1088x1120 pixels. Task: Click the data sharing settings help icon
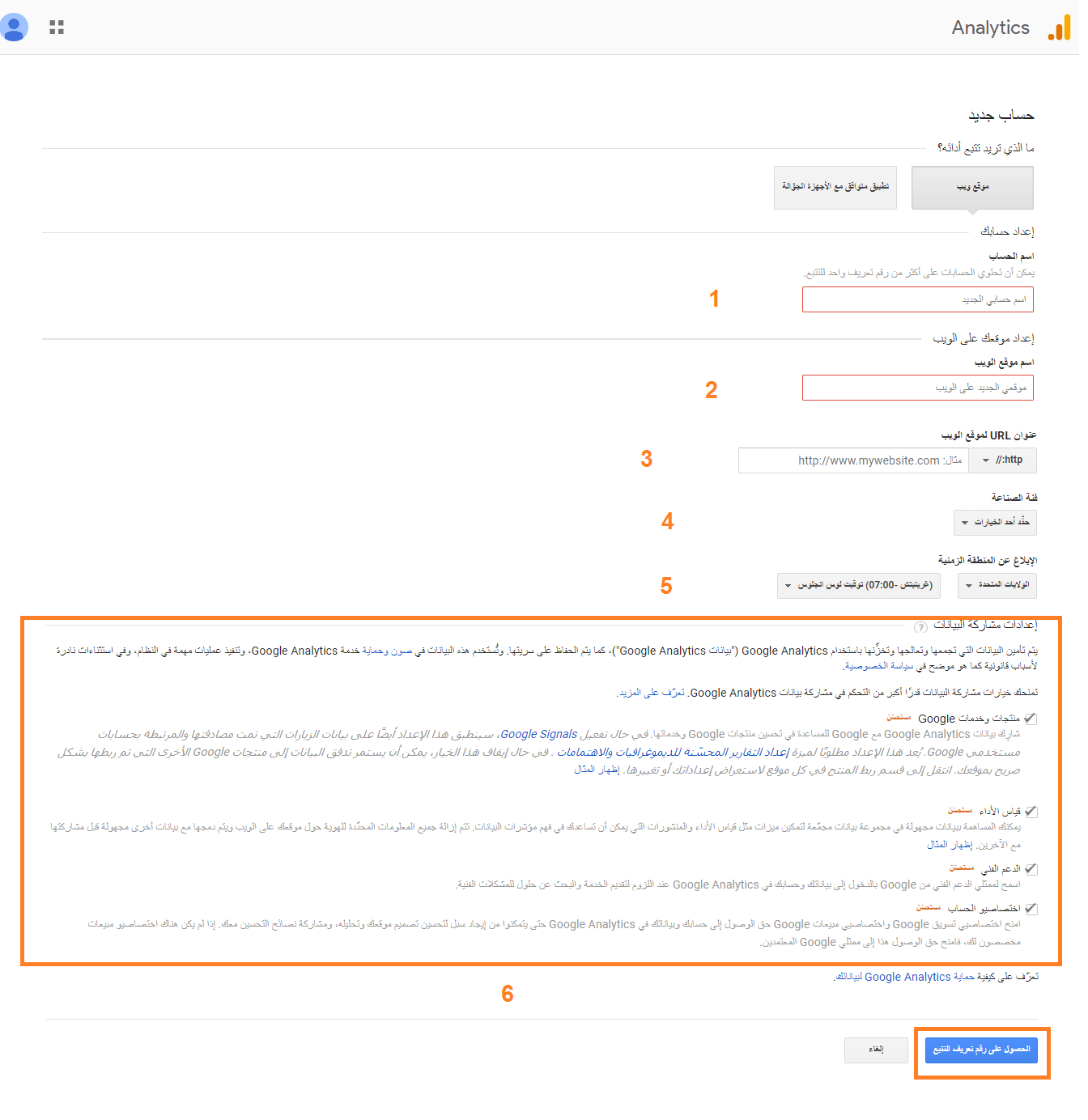(x=920, y=627)
